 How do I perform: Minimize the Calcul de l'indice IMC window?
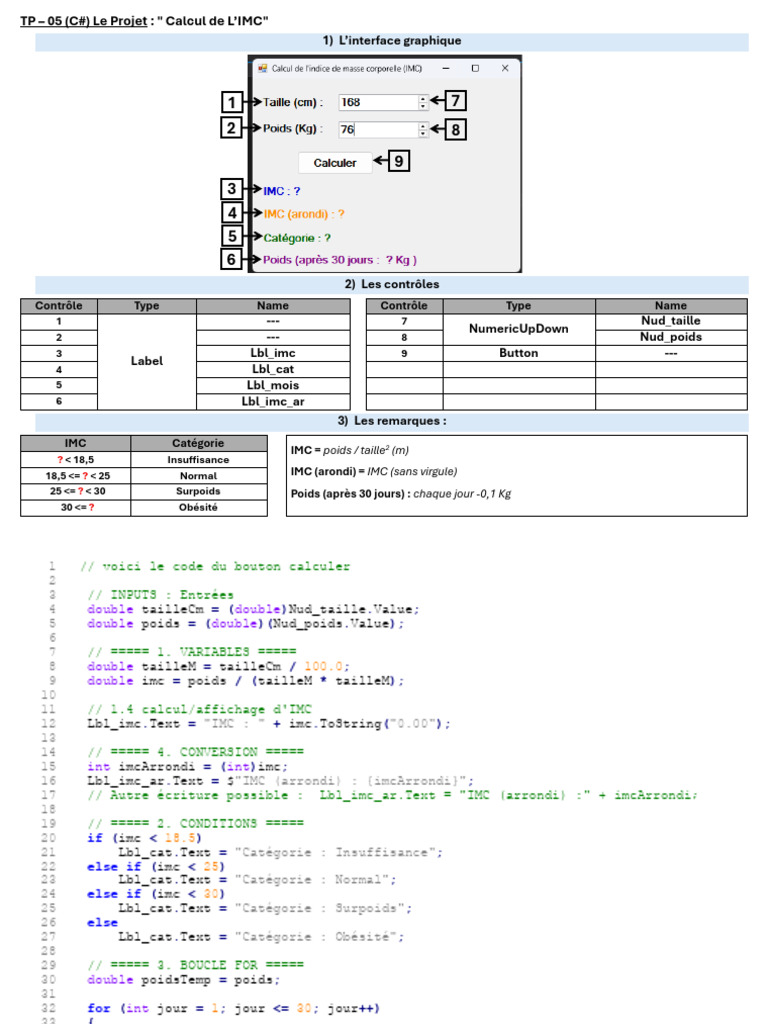click(x=446, y=68)
